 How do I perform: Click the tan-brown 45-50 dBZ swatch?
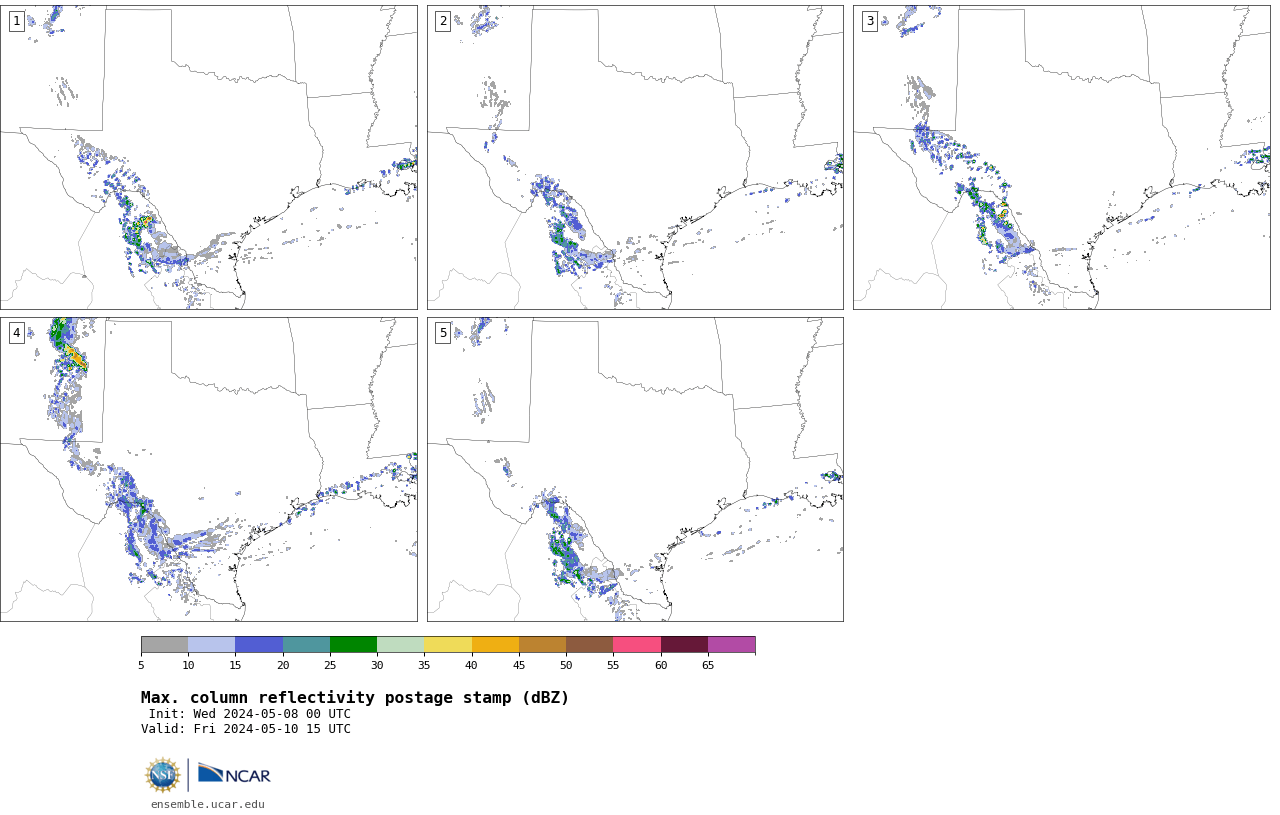[x=542, y=644]
